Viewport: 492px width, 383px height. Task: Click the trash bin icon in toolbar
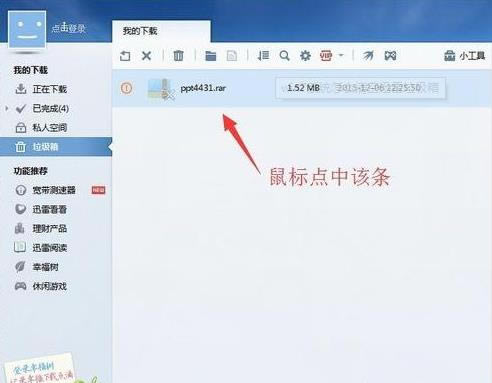click(x=178, y=55)
